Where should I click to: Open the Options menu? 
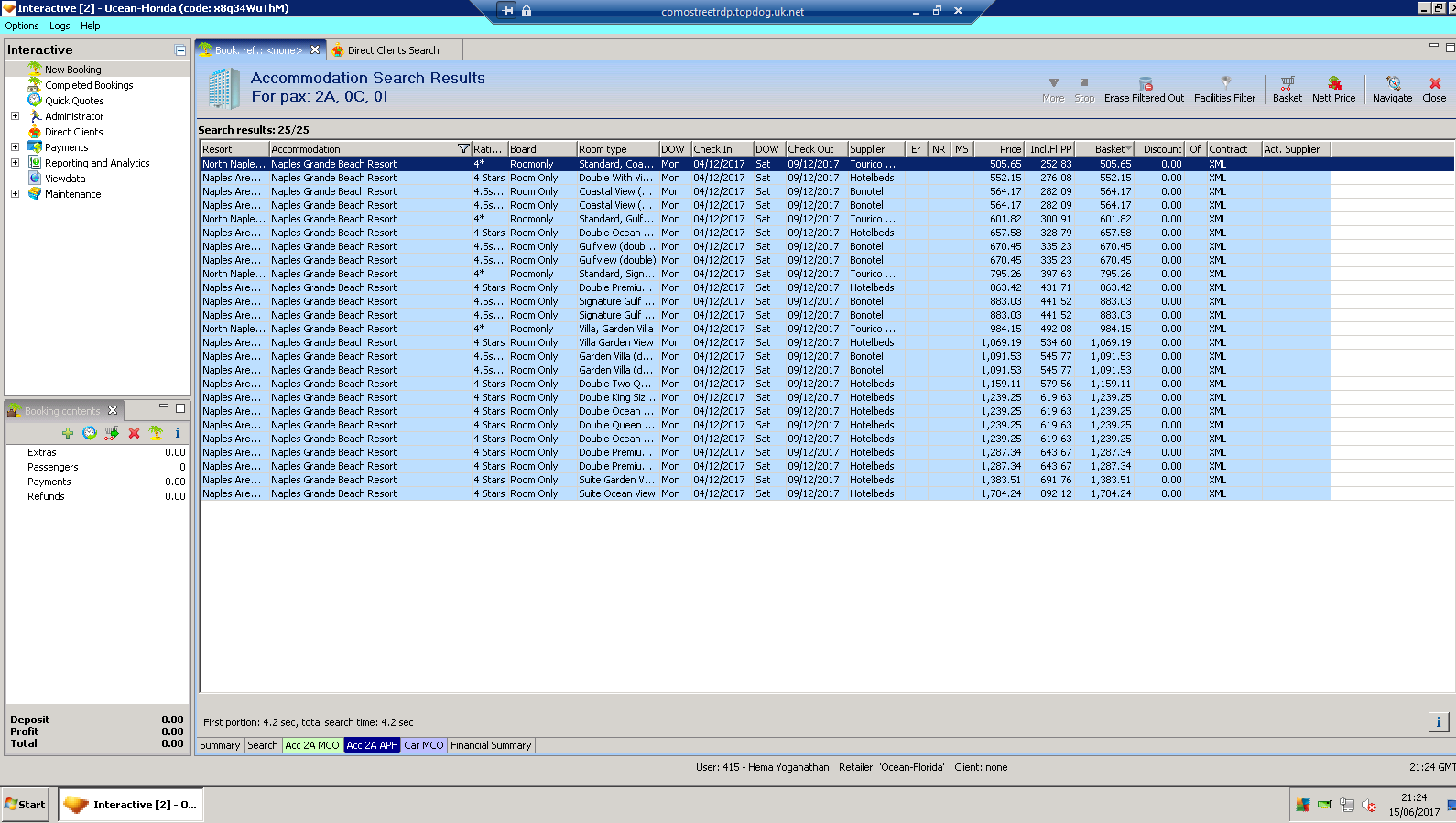[x=22, y=26]
